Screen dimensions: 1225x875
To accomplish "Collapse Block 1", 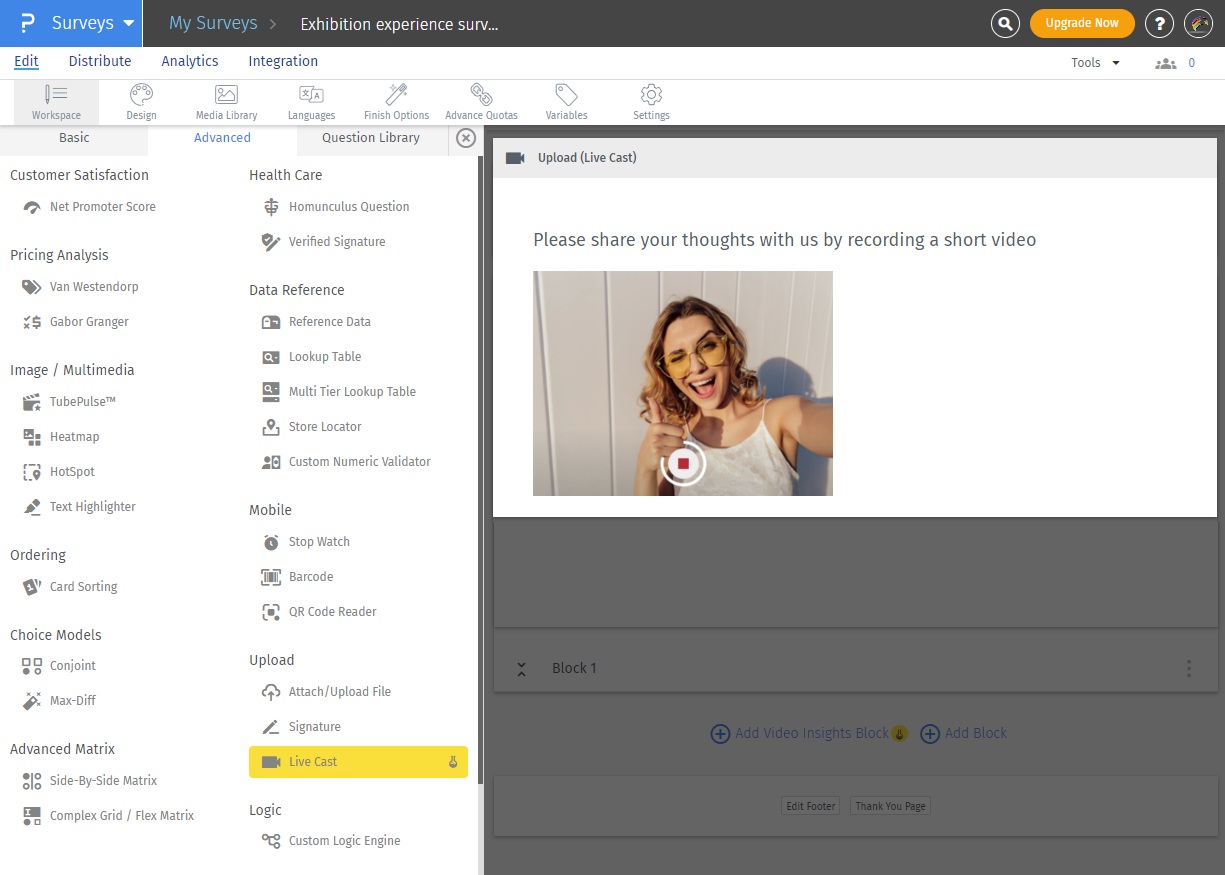I will pos(521,668).
